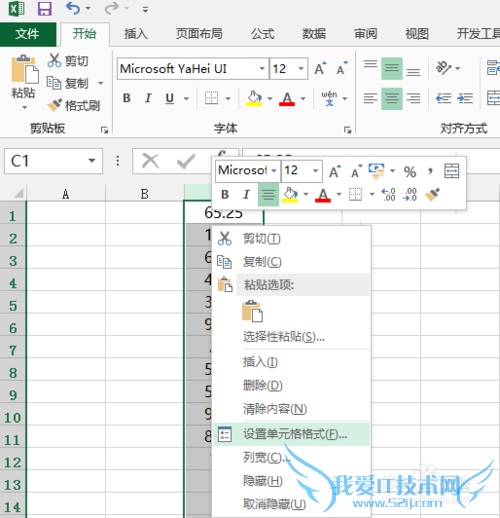This screenshot has width=500, height=518.
Task: Choose 清除内容(N) from context menu
Action: (x=292, y=409)
